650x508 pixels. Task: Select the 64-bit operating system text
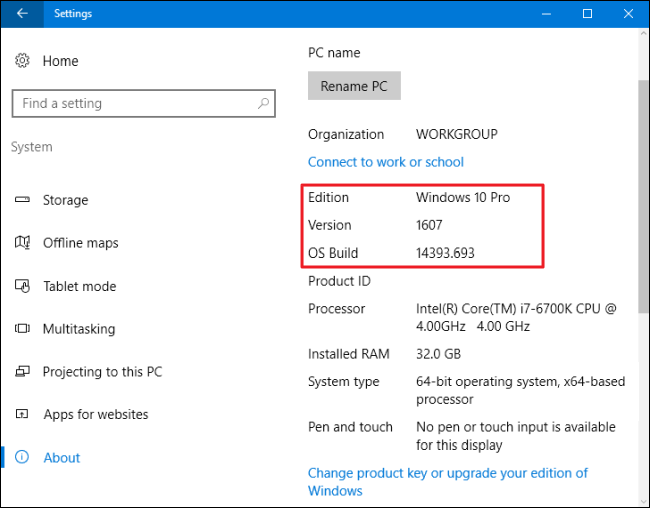coord(520,390)
